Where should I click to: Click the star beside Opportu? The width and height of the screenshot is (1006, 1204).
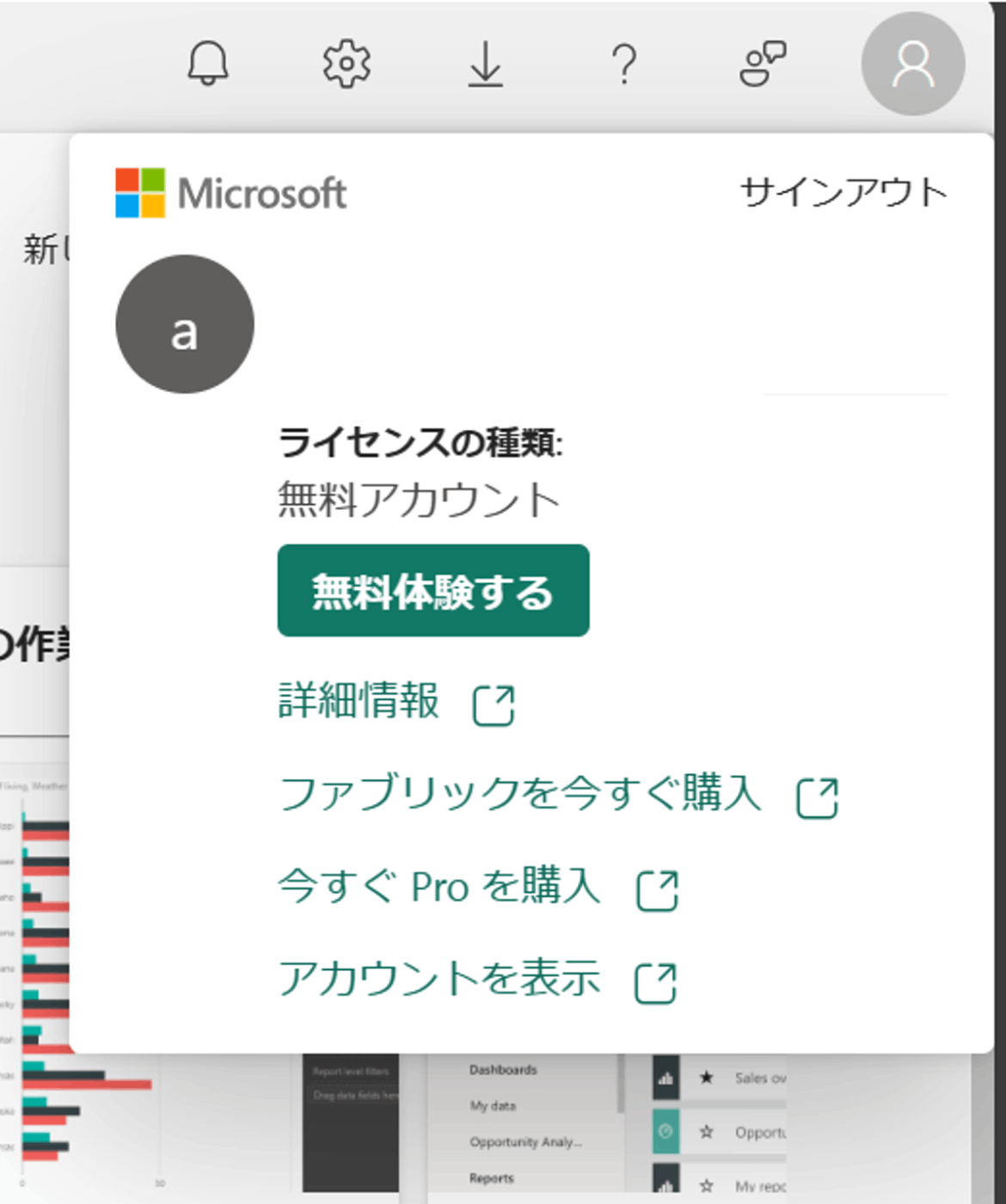pos(707,1132)
